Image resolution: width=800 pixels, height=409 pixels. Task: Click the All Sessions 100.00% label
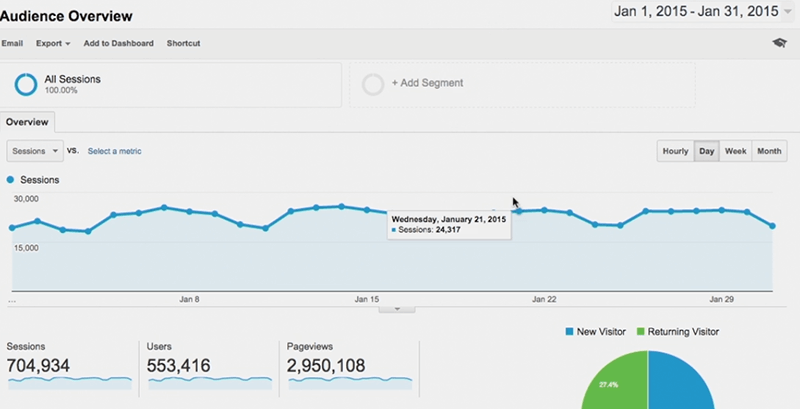click(x=72, y=84)
